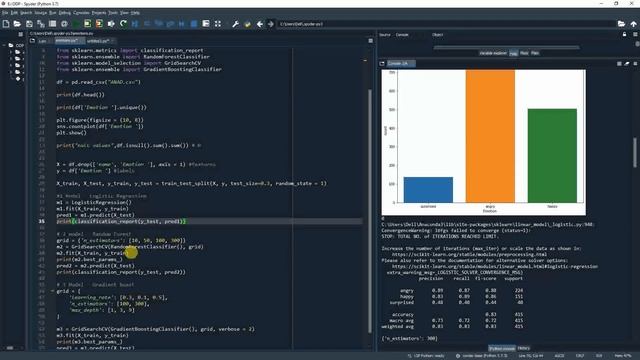Click the blue surprised bar in plot

click(x=428, y=190)
